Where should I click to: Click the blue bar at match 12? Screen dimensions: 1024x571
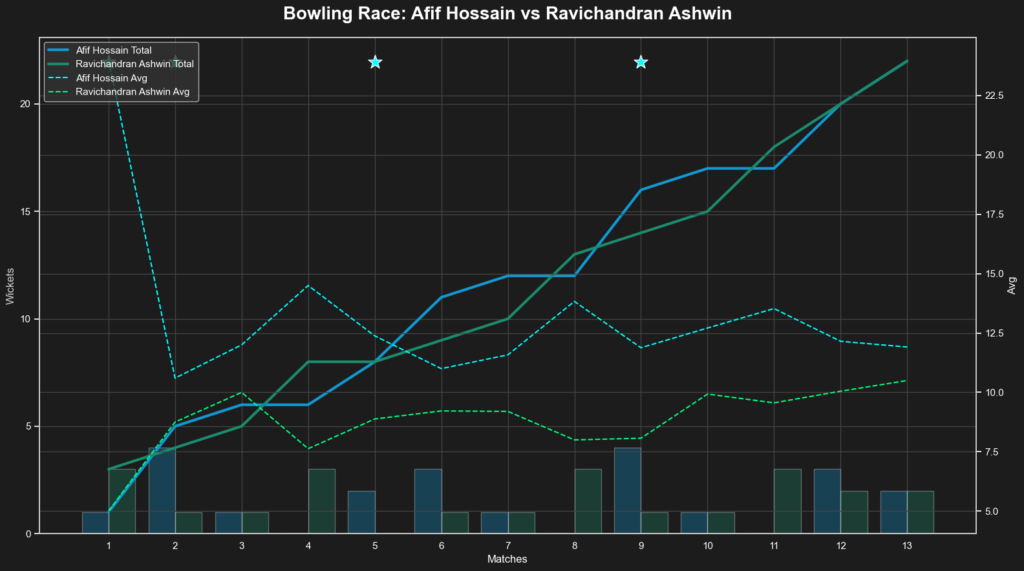coord(827,501)
